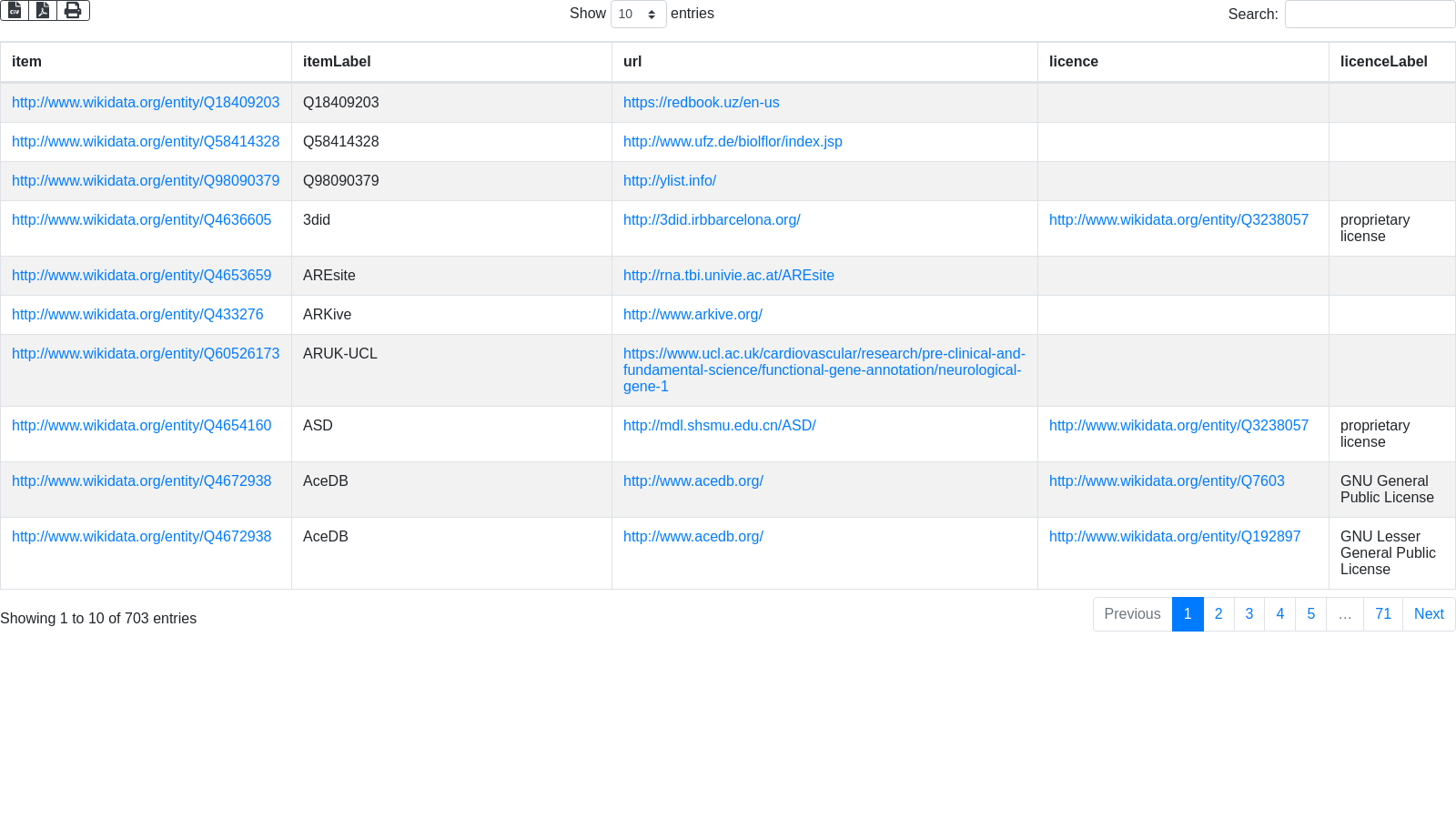The image size is (1456, 819).
Task: Go to pagination page 2
Action: 1218,614
